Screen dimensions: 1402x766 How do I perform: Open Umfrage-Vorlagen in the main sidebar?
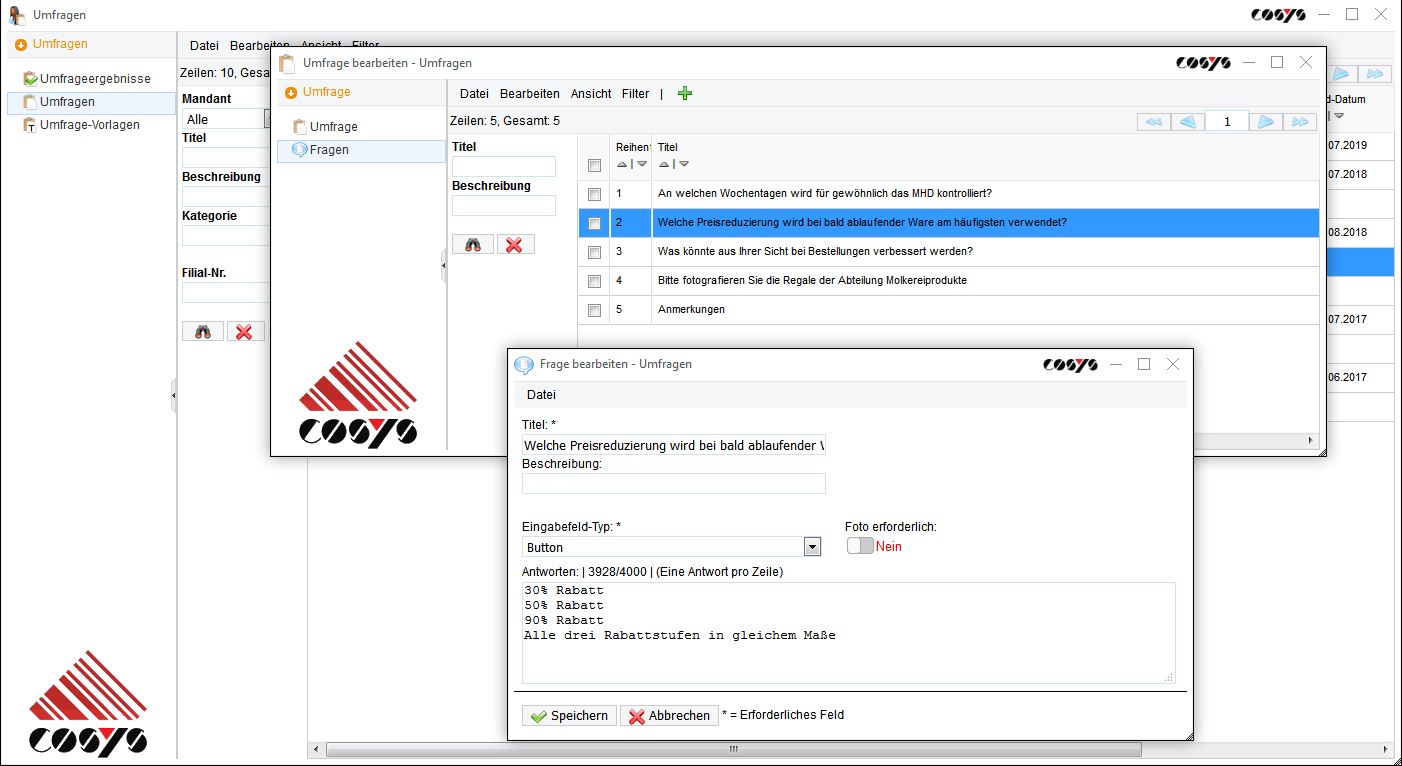[81, 125]
